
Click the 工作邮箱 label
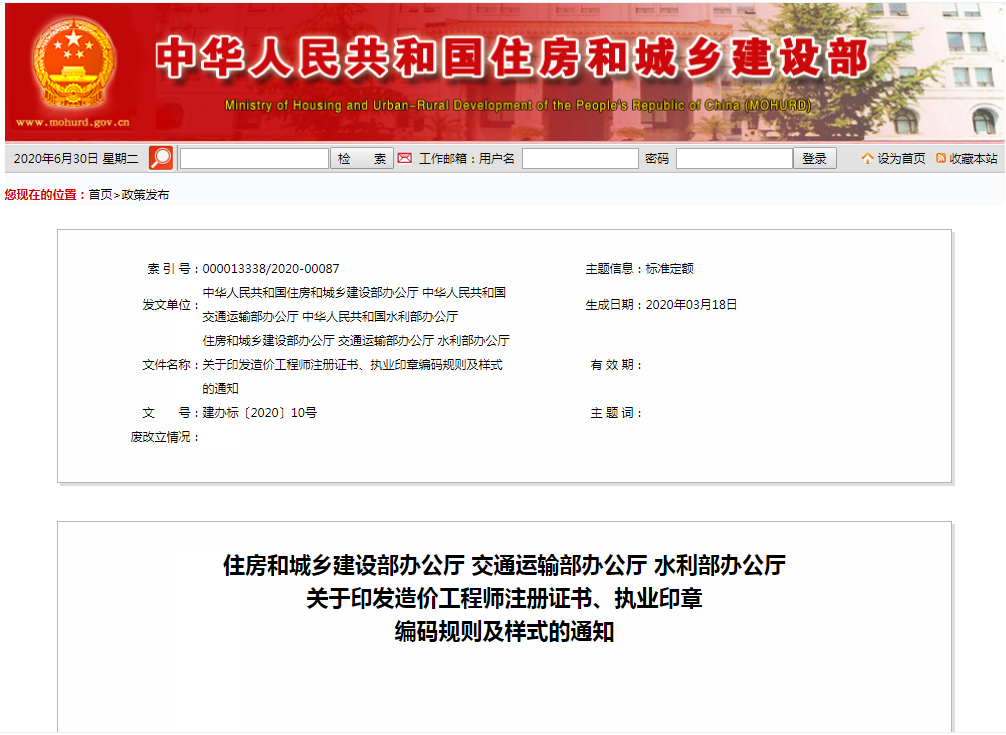coord(446,159)
